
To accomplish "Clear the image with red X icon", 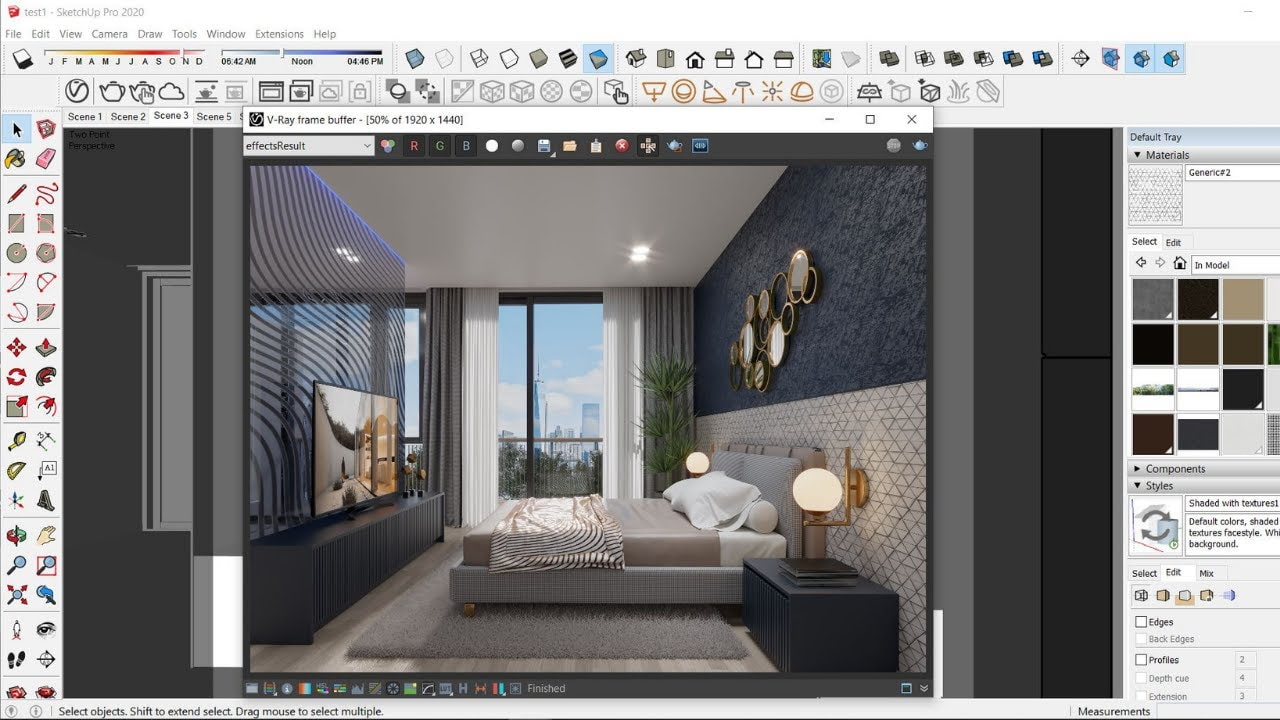I will point(622,146).
